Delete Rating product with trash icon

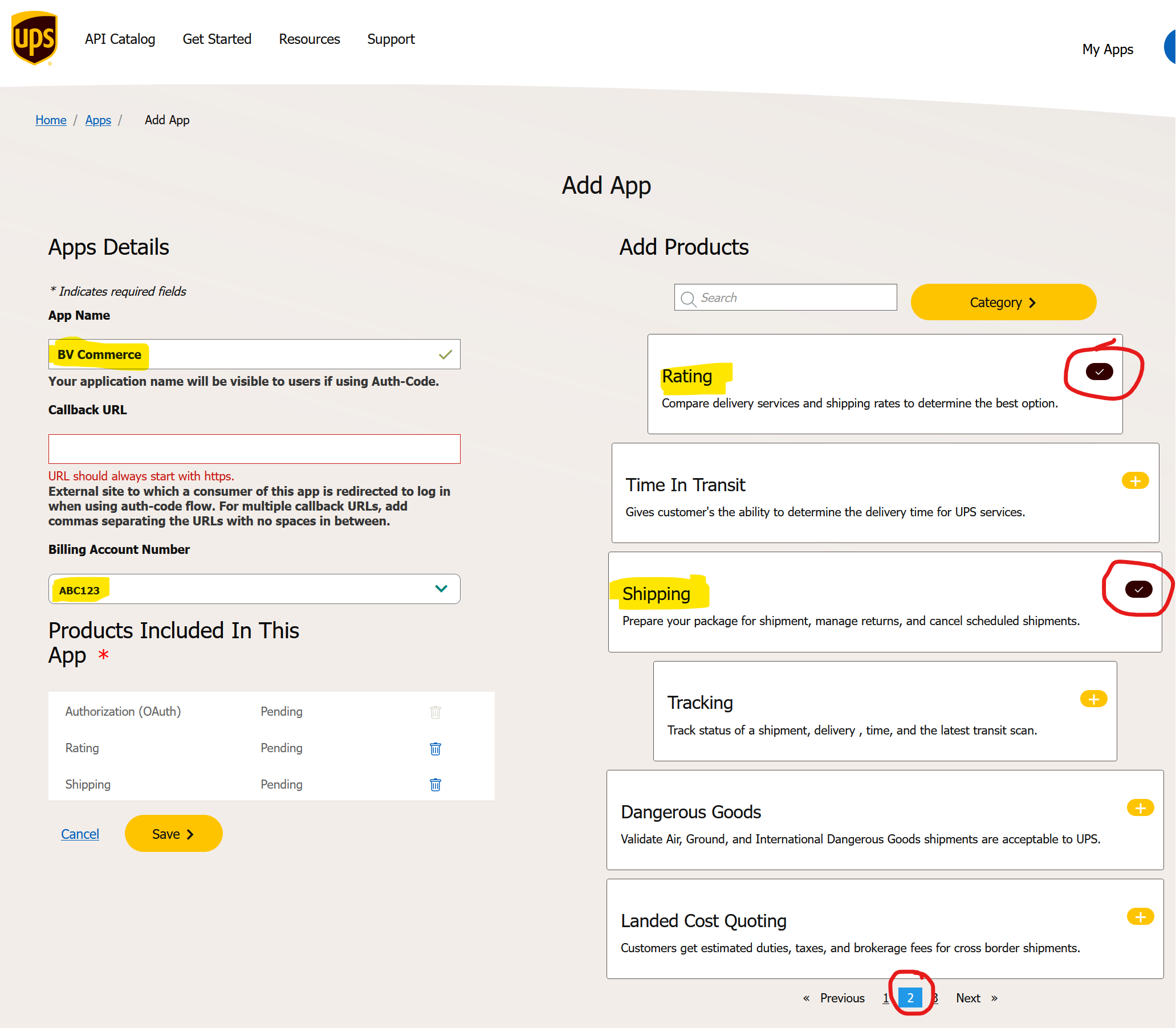(x=436, y=749)
